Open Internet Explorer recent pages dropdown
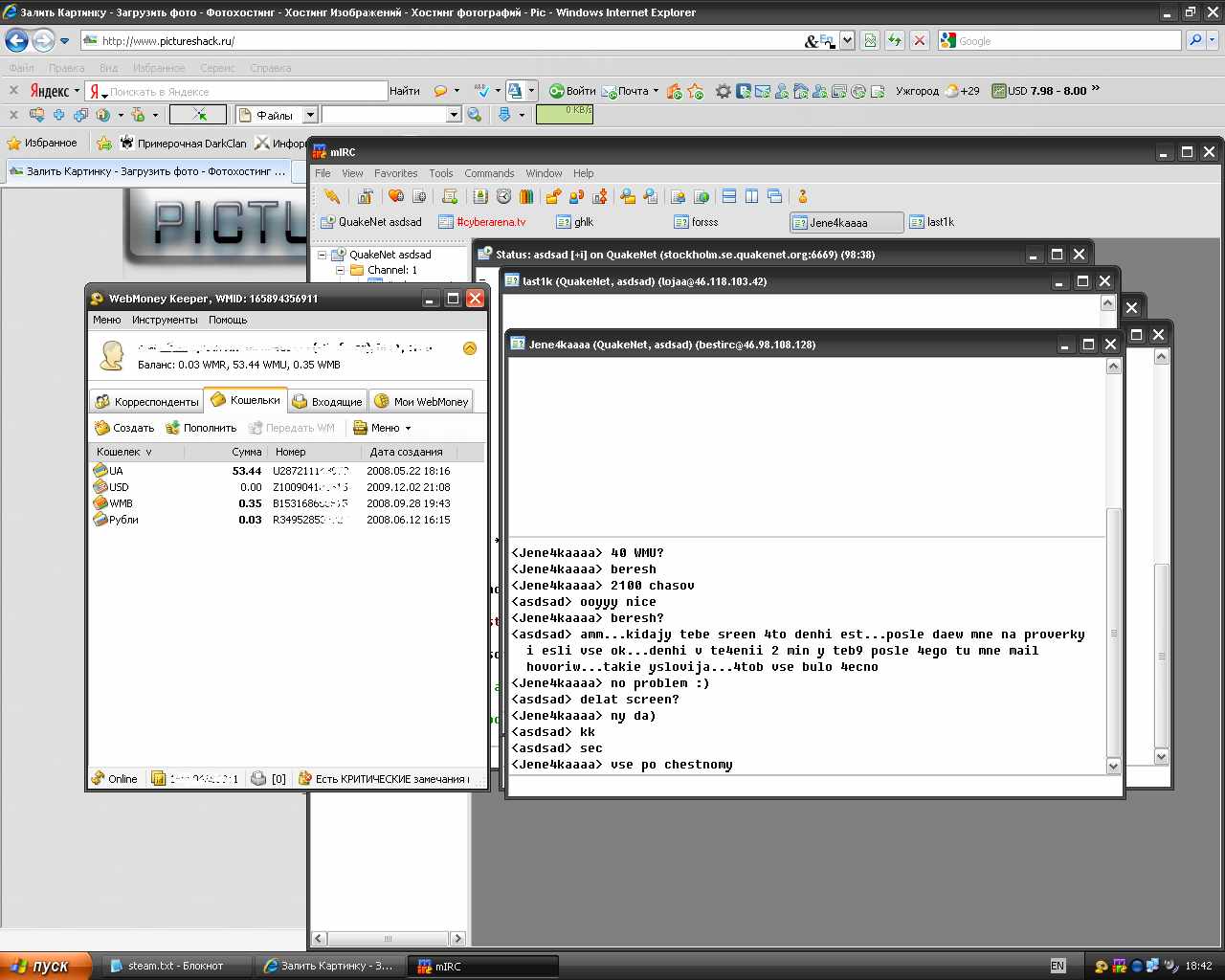 (x=64, y=41)
